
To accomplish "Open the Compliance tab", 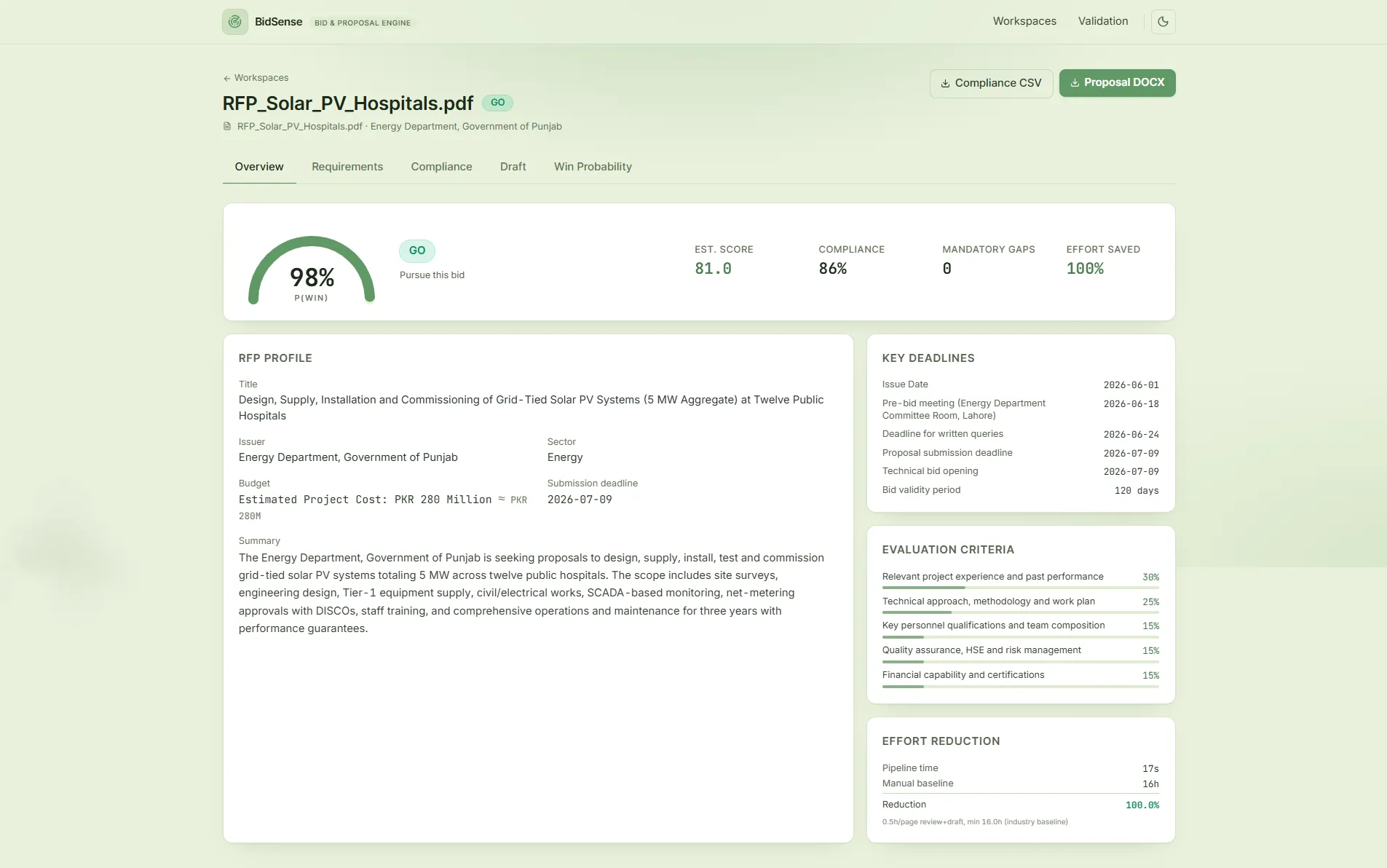I will (441, 167).
